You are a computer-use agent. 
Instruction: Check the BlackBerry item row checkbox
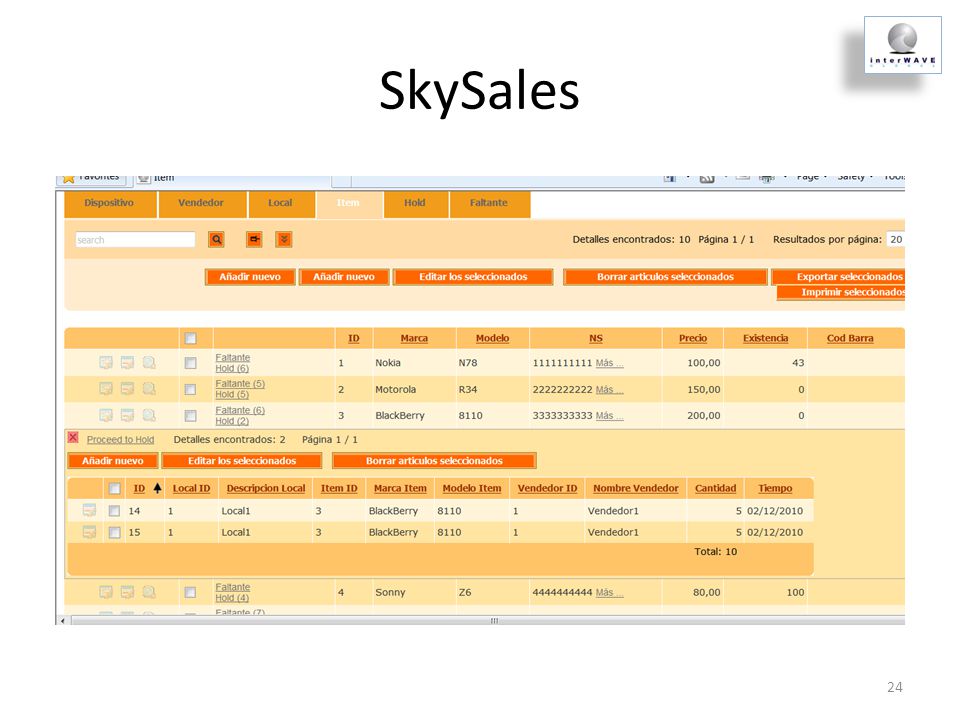click(x=190, y=416)
